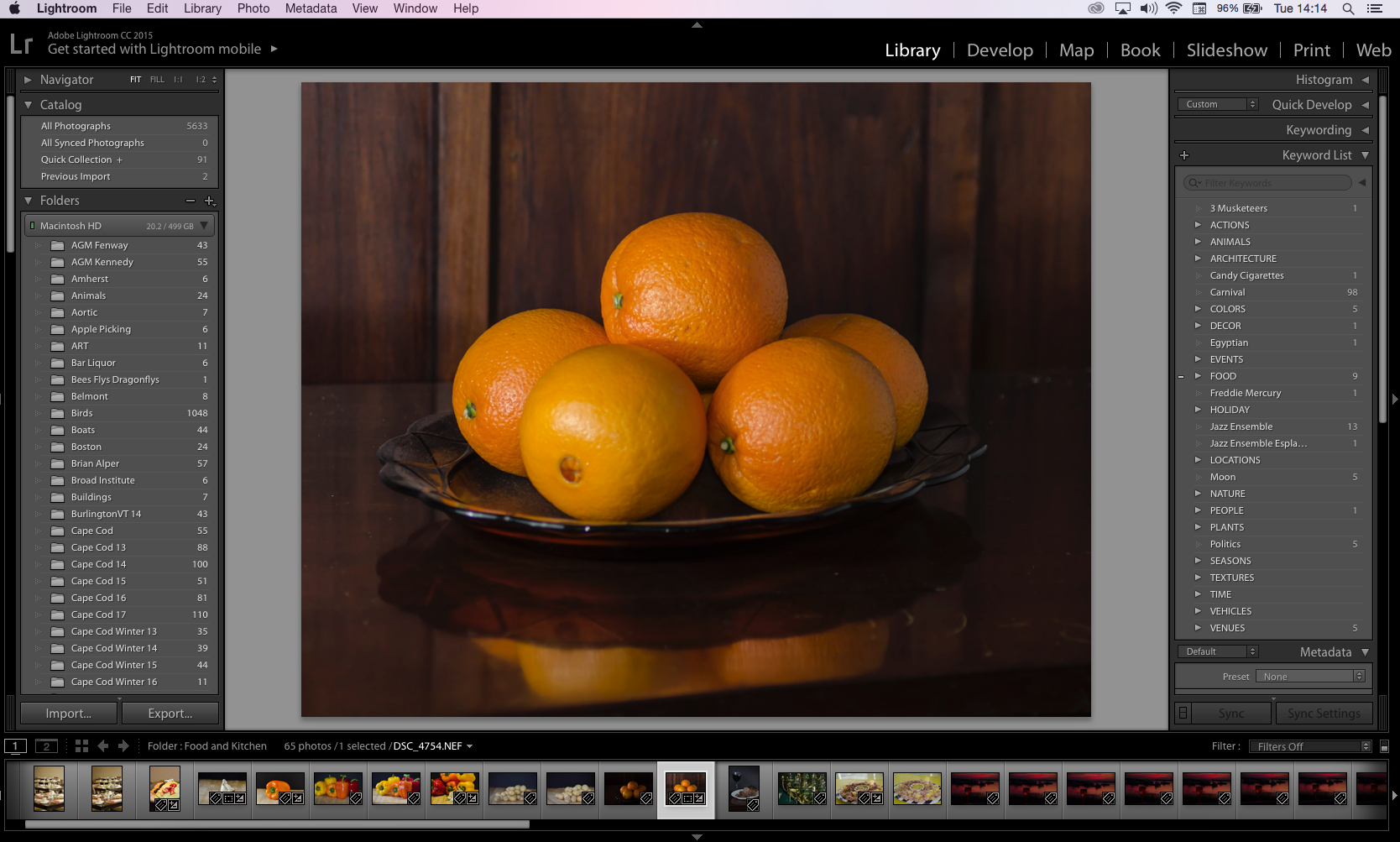
Task: Collapse the Folders panel
Action: [28, 201]
